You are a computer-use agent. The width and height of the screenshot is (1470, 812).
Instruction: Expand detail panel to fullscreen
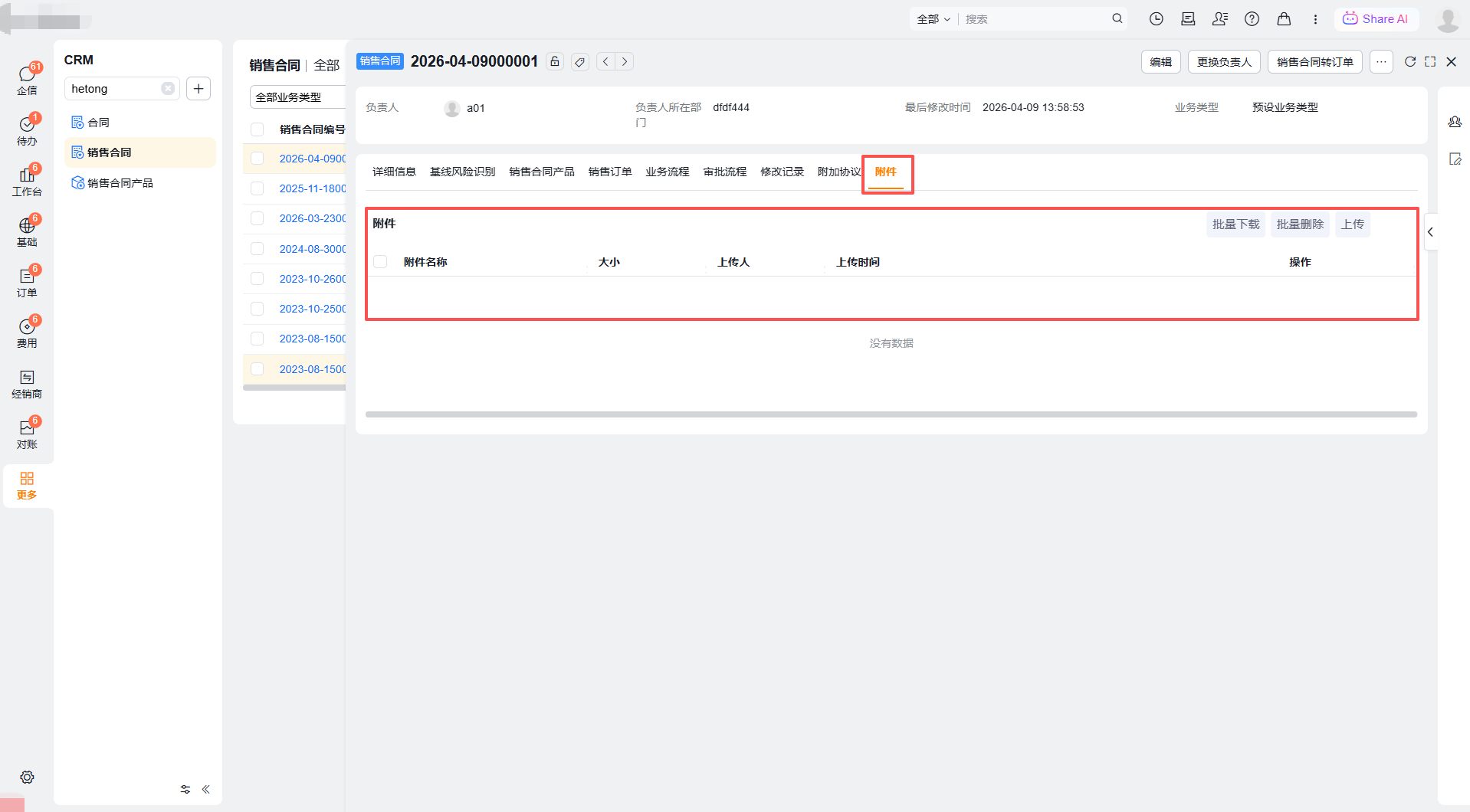(1430, 61)
